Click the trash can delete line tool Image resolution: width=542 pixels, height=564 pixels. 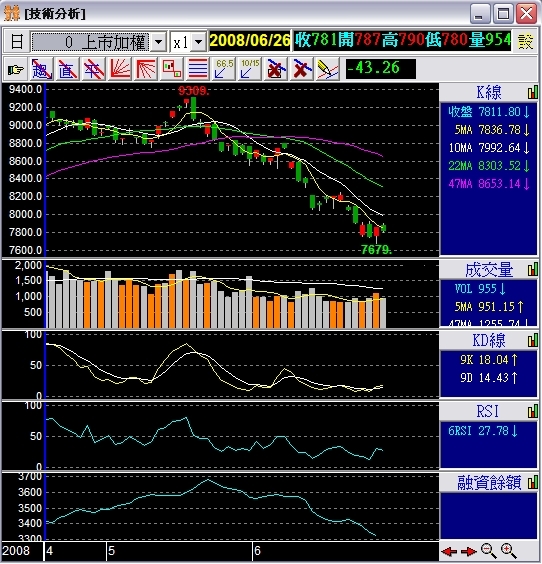click(x=275, y=69)
